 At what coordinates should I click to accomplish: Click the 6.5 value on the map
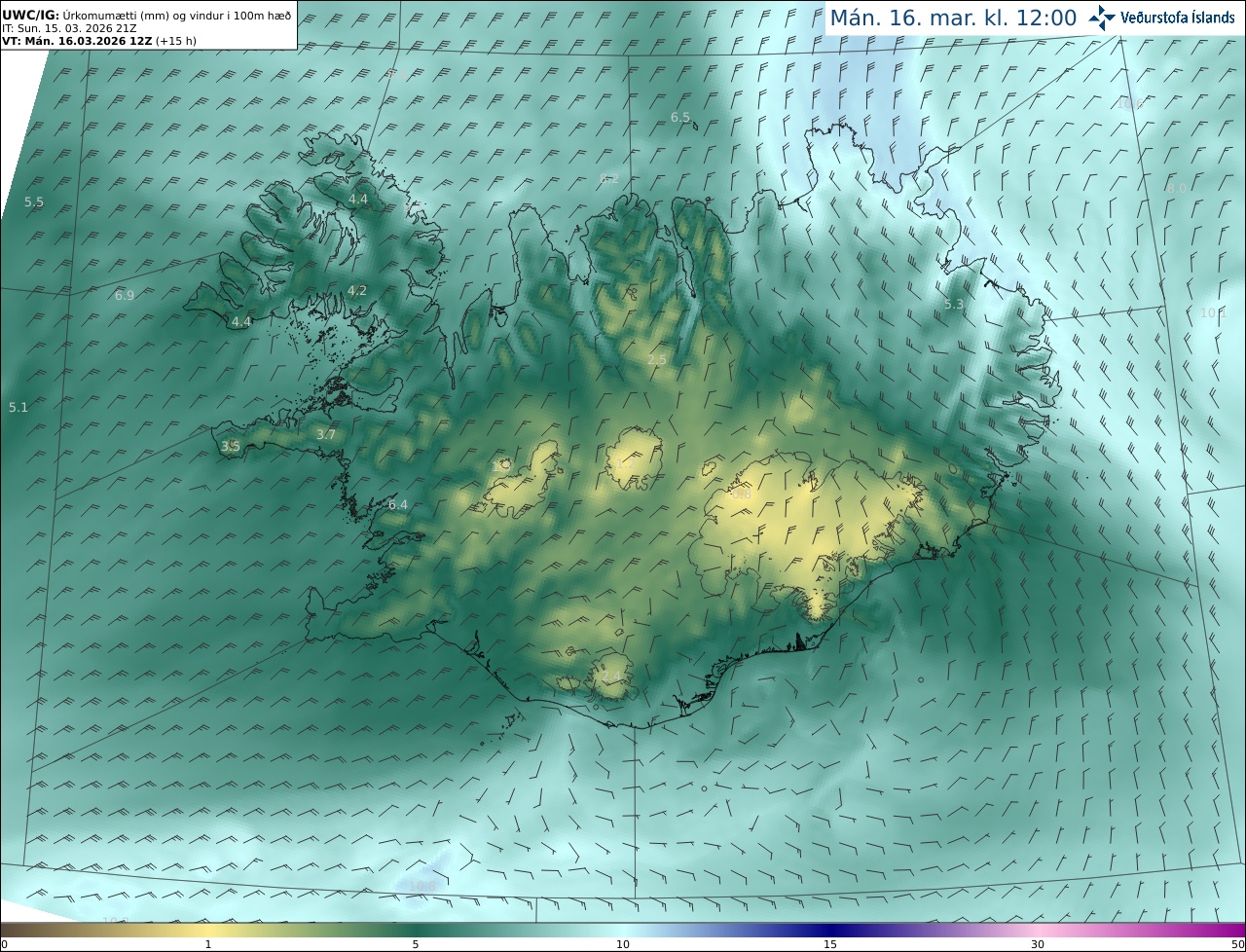[680, 117]
